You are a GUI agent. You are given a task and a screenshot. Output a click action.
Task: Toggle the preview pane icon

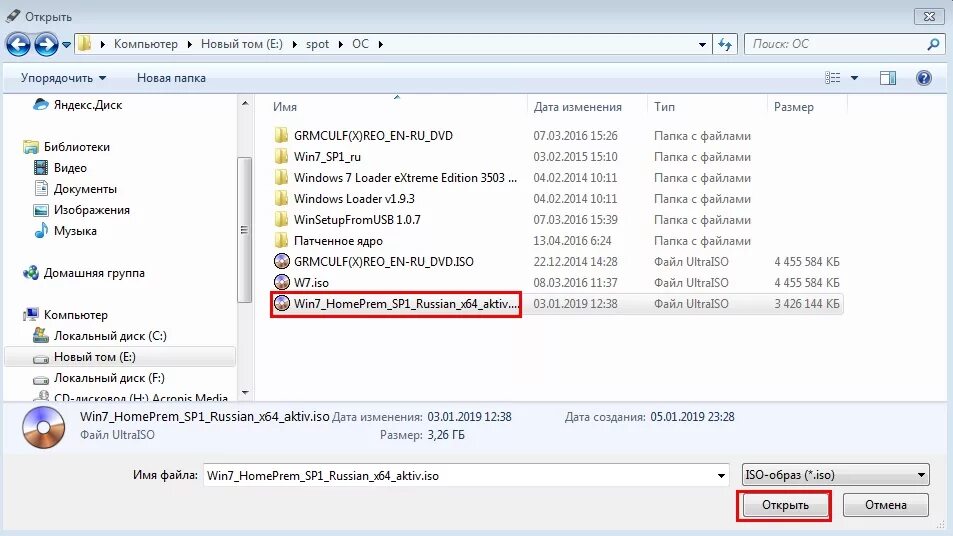point(888,78)
